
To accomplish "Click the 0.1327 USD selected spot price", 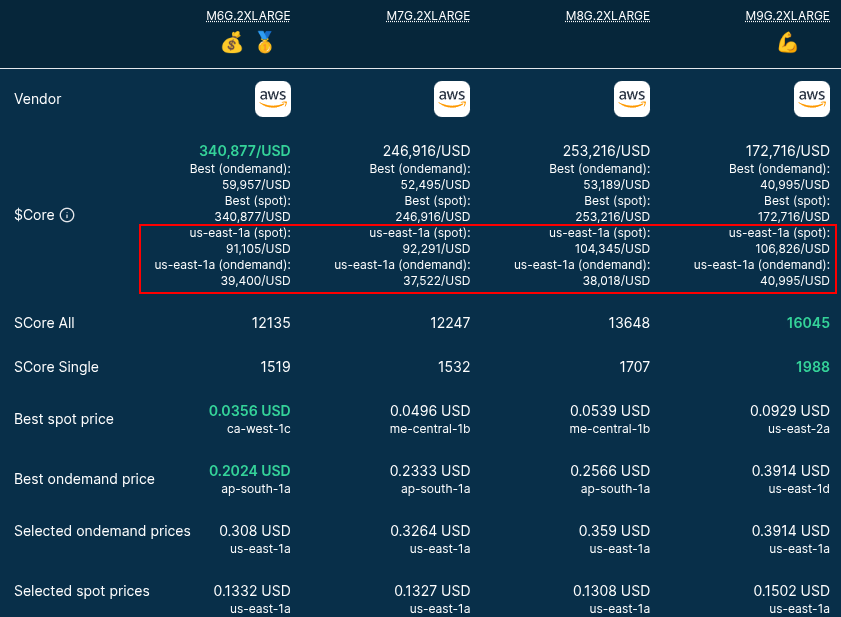I will pos(432,591).
